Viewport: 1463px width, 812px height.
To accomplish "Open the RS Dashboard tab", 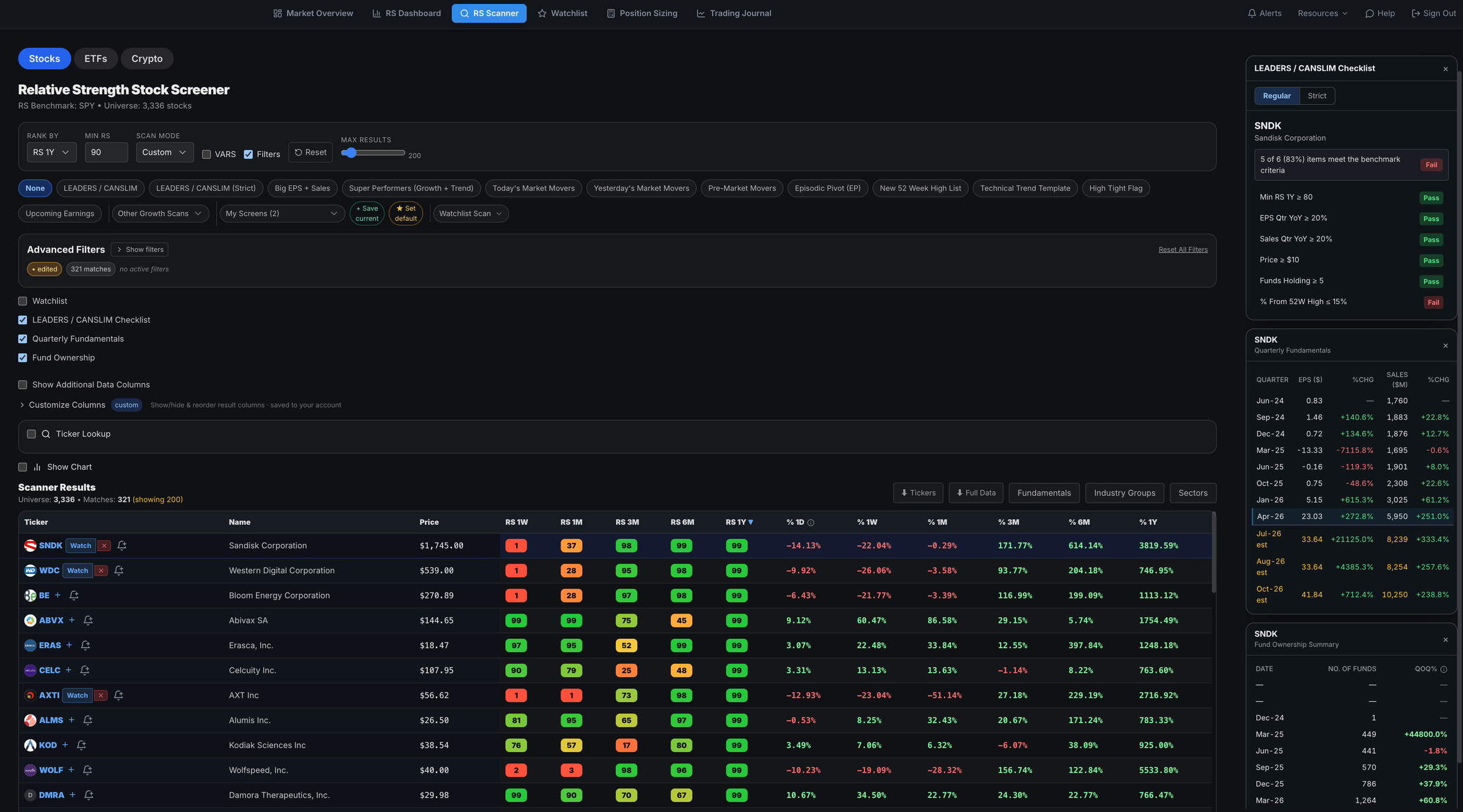I will point(407,13).
